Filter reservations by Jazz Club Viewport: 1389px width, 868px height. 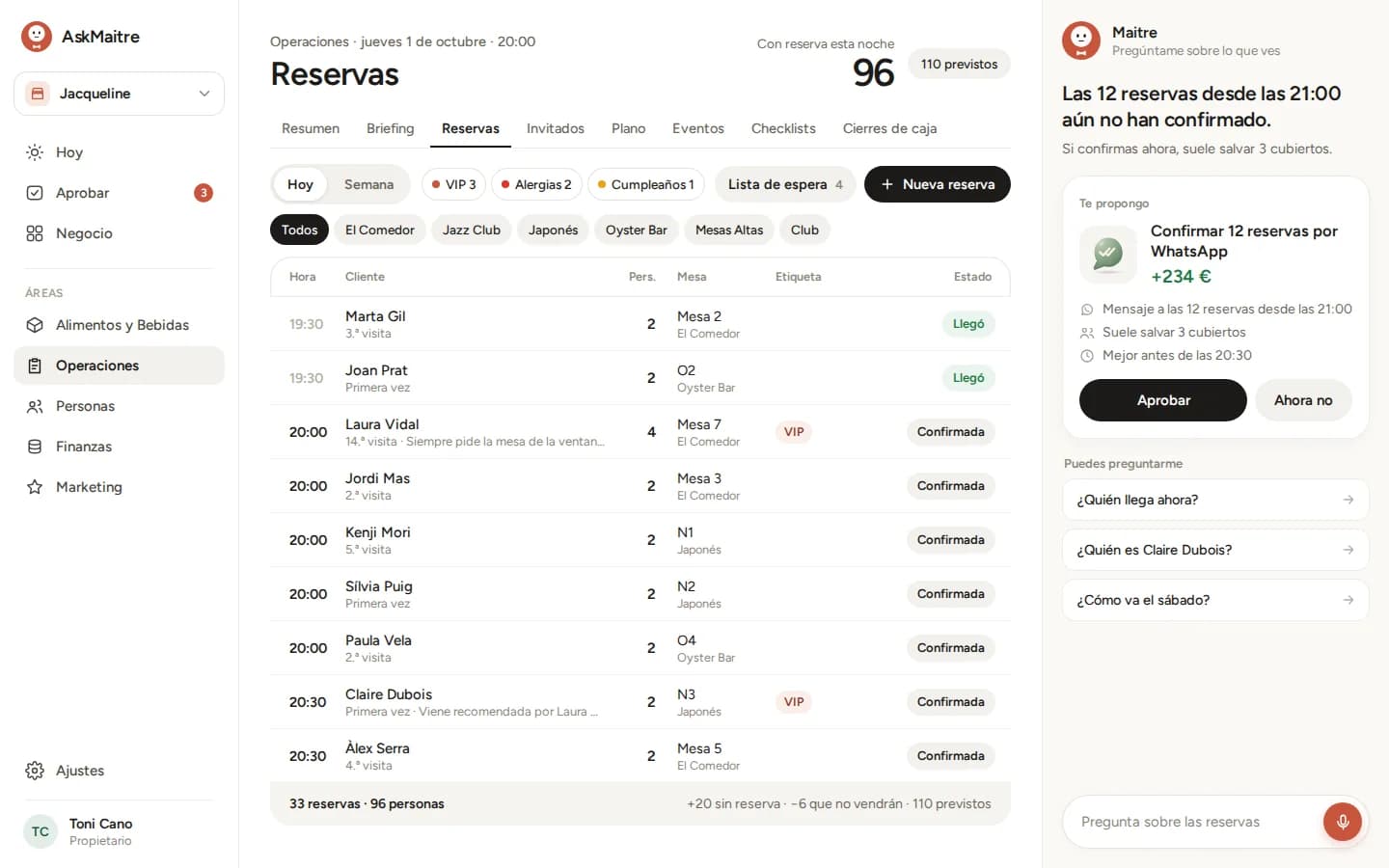(472, 230)
